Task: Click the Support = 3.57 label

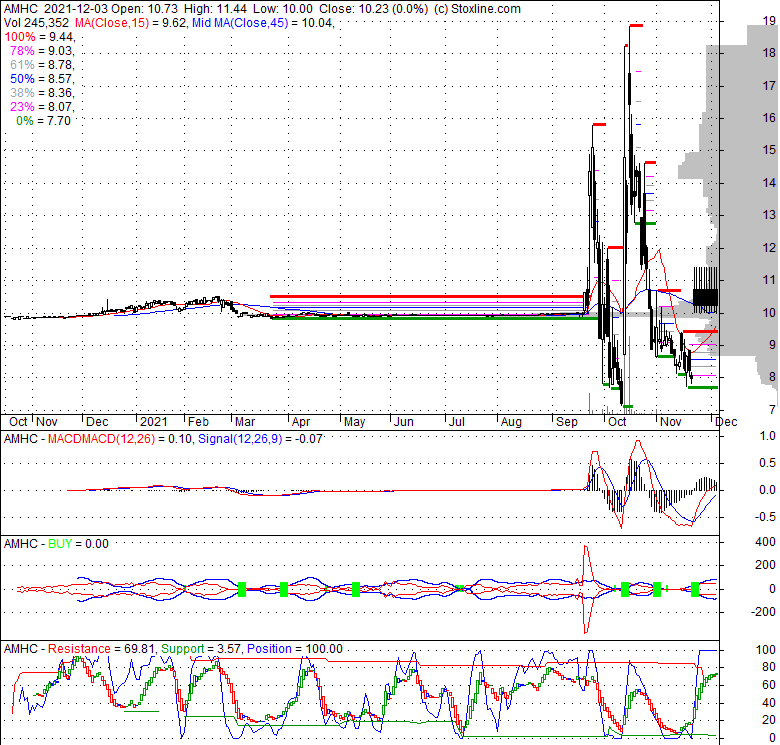Action: coord(200,649)
